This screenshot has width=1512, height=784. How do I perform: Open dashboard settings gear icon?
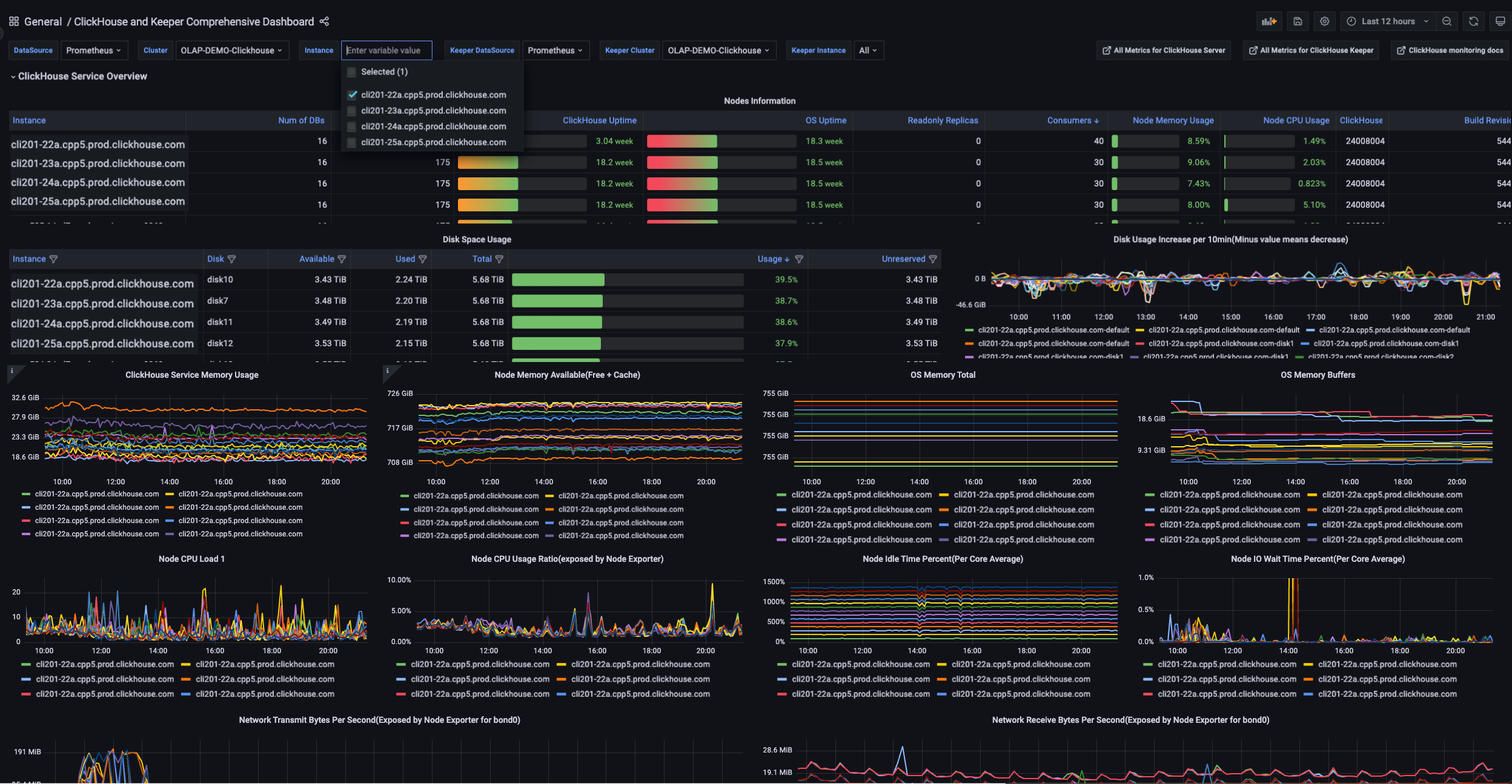(x=1325, y=21)
